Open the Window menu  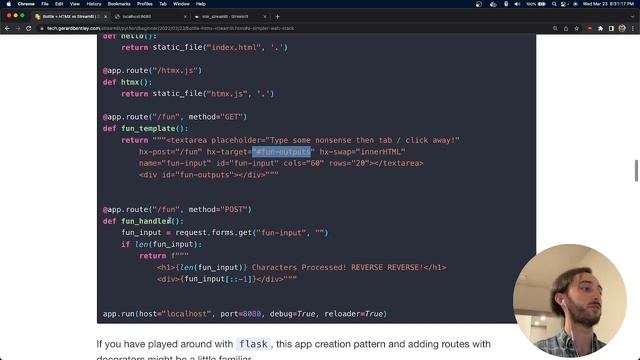tap(181, 4)
